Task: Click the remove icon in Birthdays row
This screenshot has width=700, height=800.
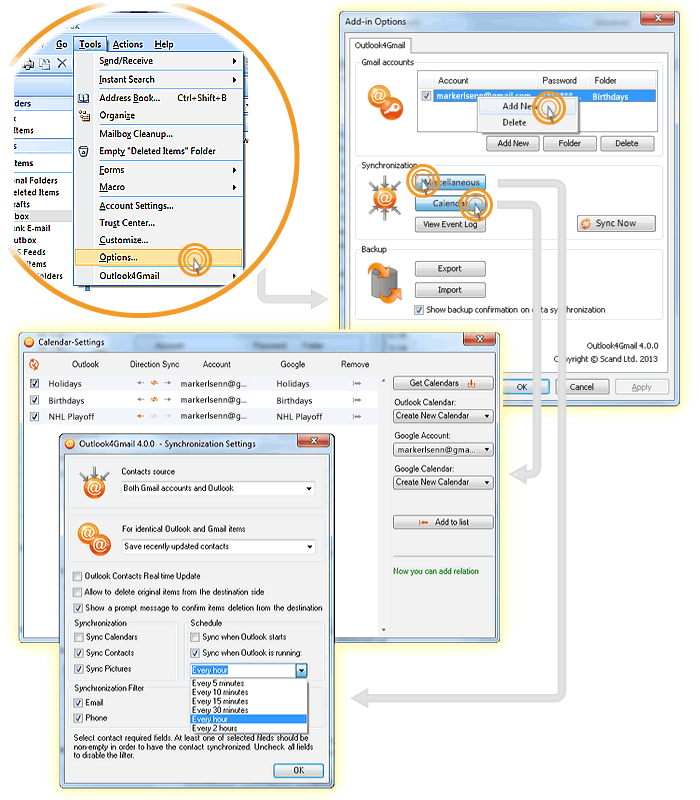Action: point(357,401)
